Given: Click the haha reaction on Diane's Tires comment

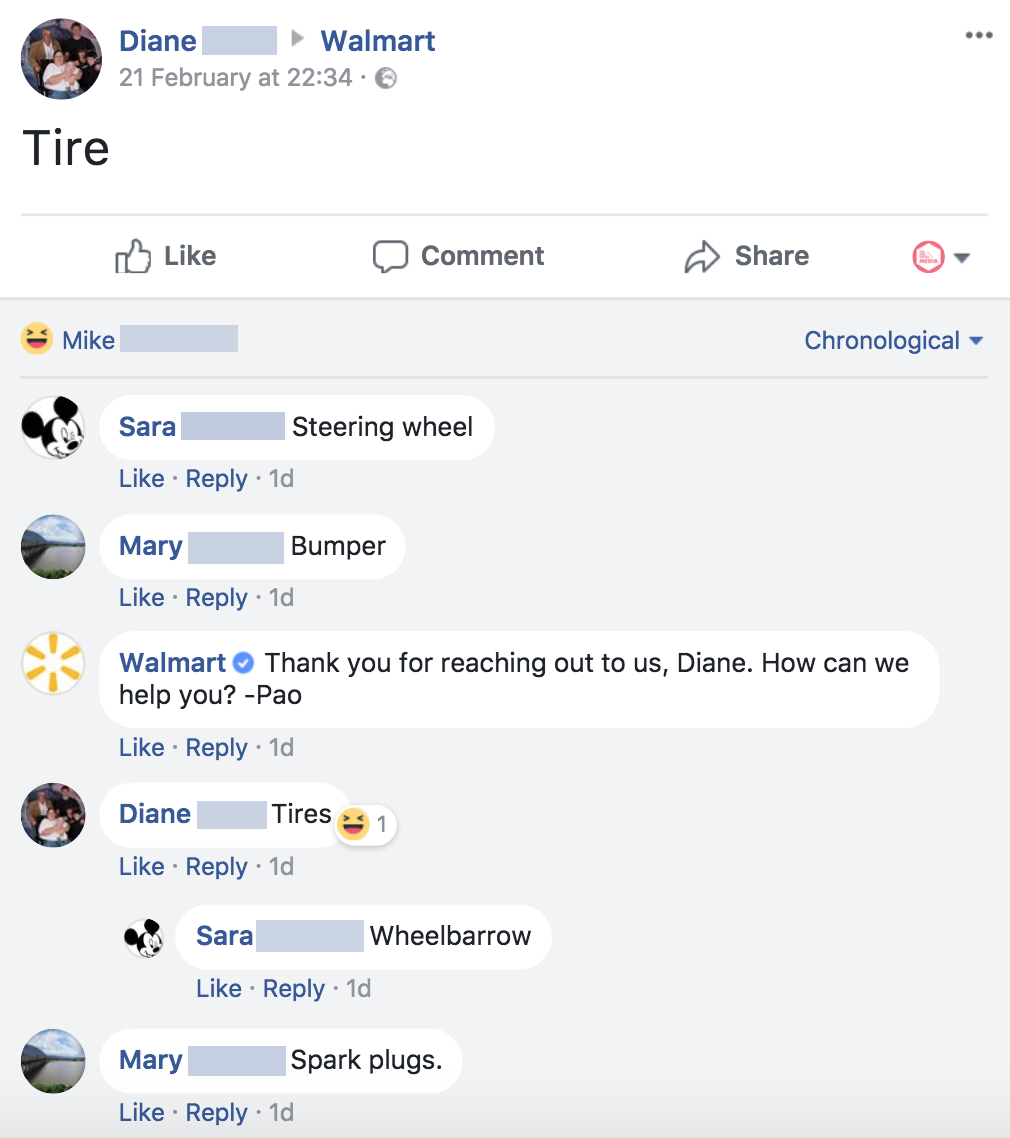Looking at the screenshot, I should [353, 825].
